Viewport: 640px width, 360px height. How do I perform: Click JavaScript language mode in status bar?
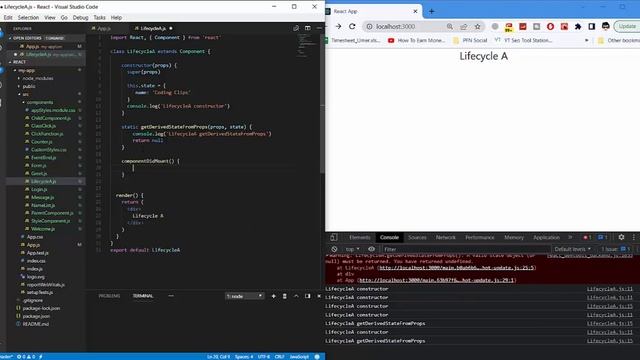299,357
